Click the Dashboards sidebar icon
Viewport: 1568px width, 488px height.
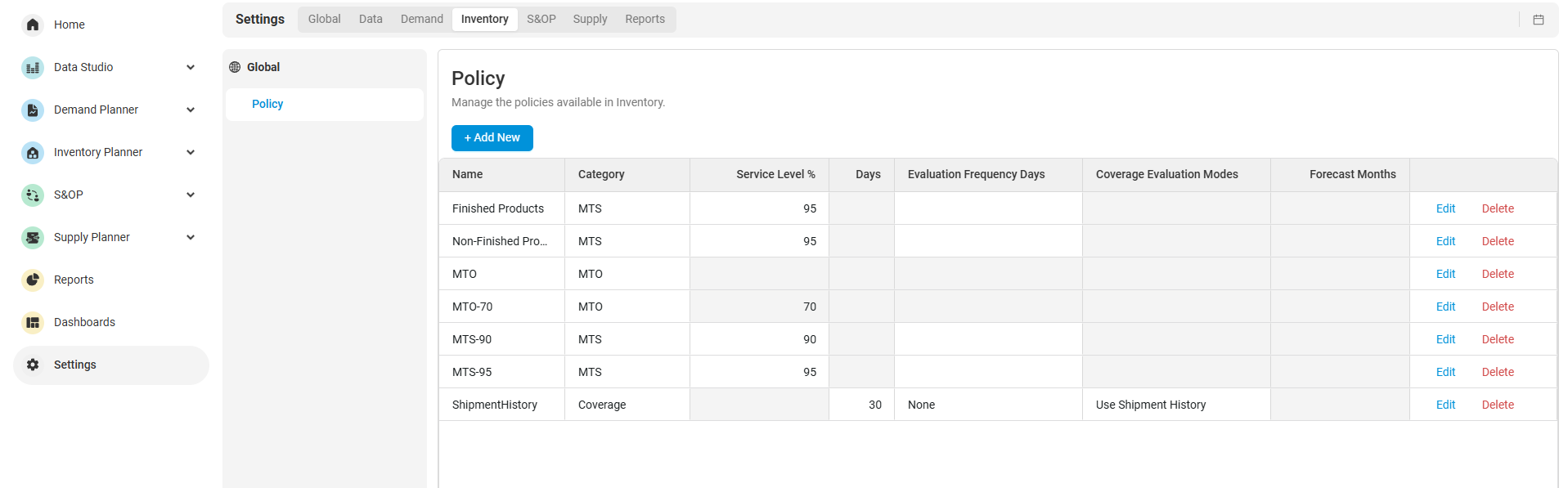coord(33,322)
